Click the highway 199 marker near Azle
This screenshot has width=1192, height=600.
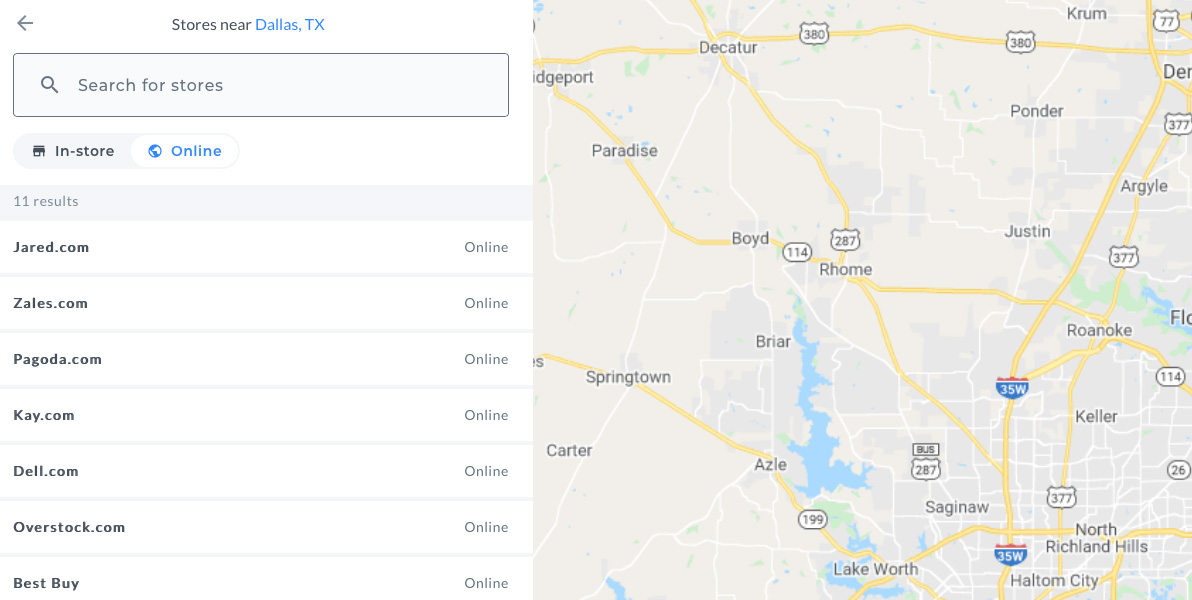point(812,519)
